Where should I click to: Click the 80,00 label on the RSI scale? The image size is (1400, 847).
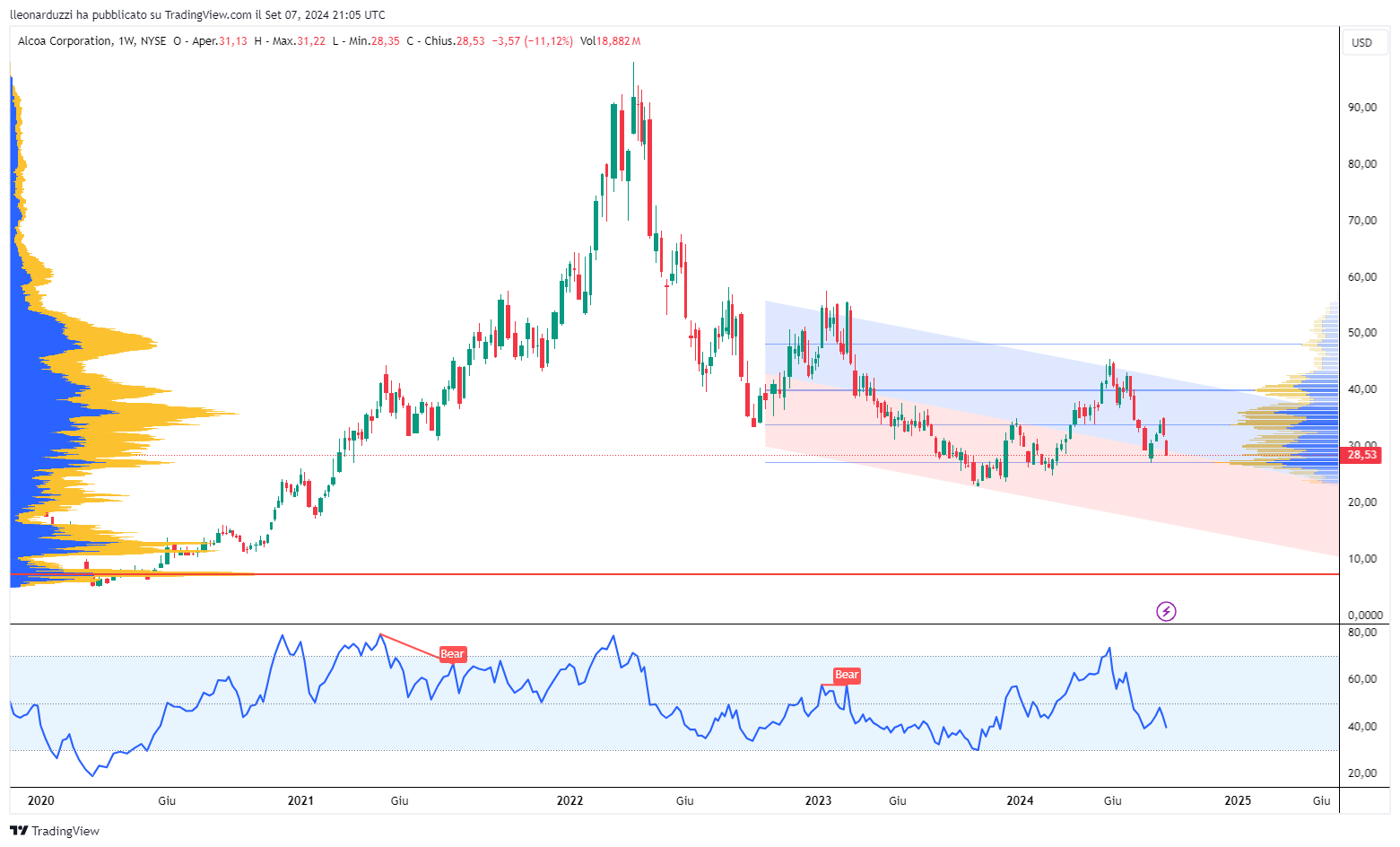click(1362, 633)
